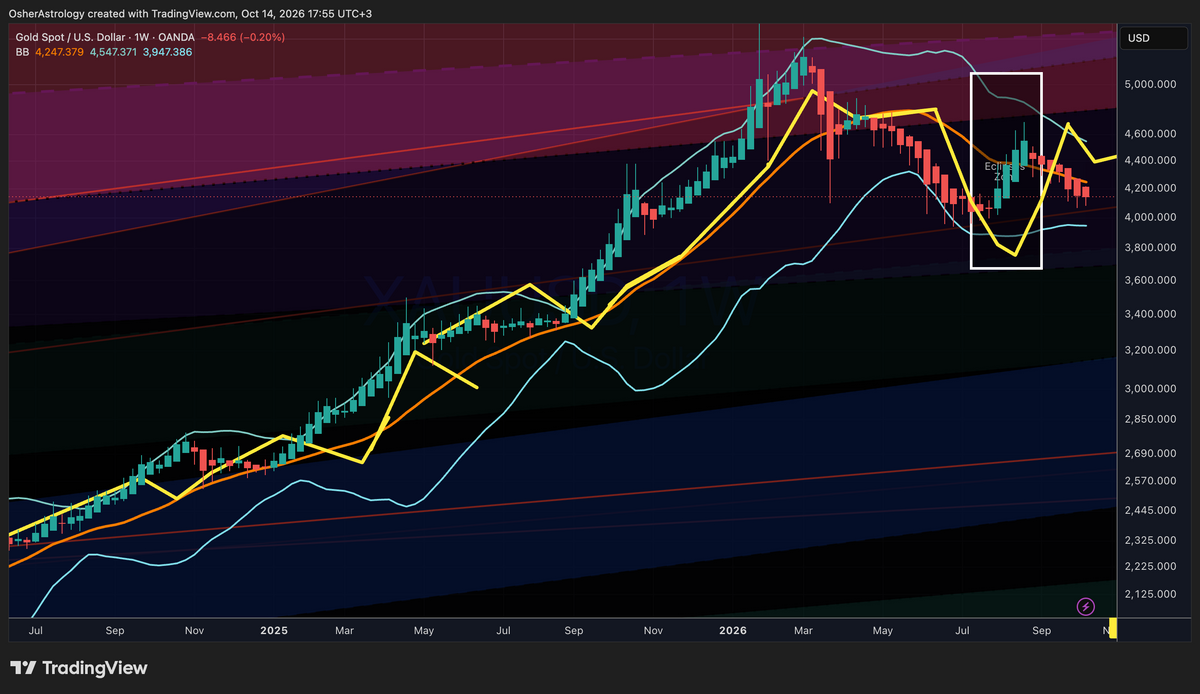Click the 2,570.000 price axis label
This screenshot has height=694, width=1200.
[1148, 481]
